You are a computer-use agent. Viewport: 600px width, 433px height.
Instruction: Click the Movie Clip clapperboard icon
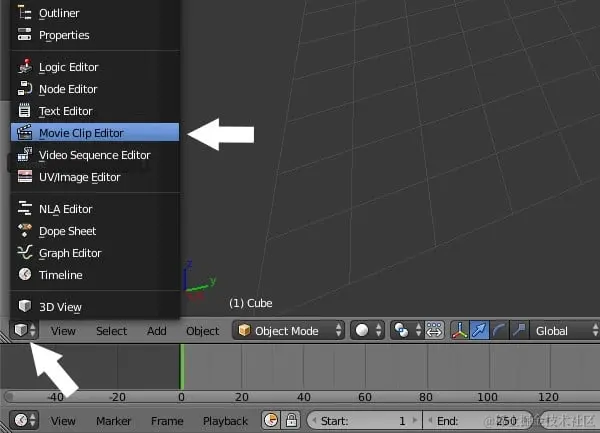[x=24, y=132]
